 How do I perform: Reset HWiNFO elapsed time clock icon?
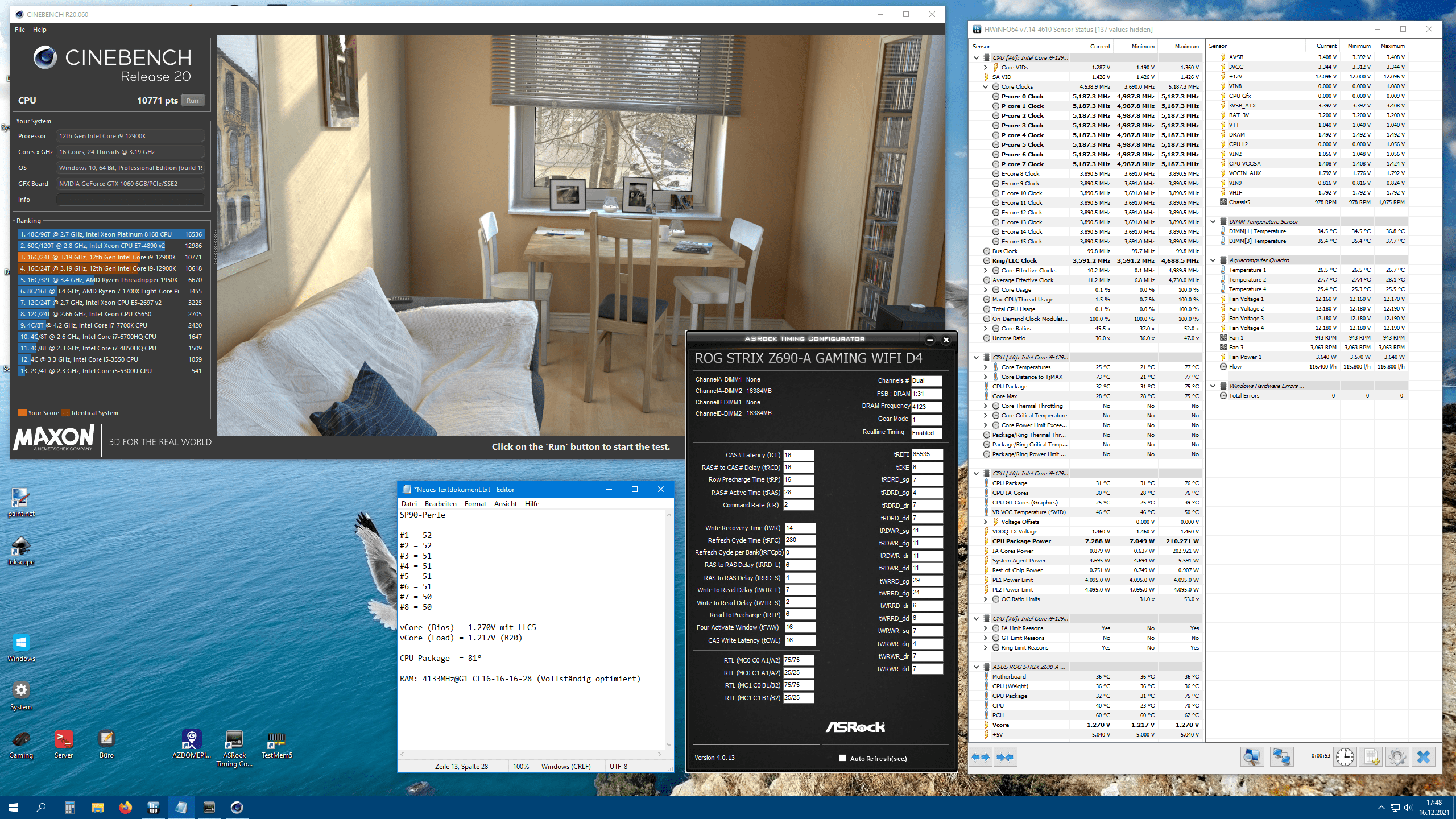click(x=1345, y=756)
